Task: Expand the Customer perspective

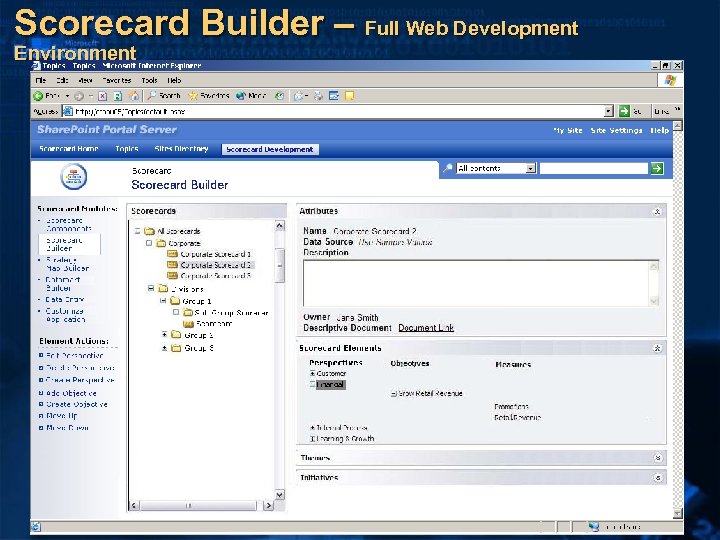Action: (x=312, y=374)
